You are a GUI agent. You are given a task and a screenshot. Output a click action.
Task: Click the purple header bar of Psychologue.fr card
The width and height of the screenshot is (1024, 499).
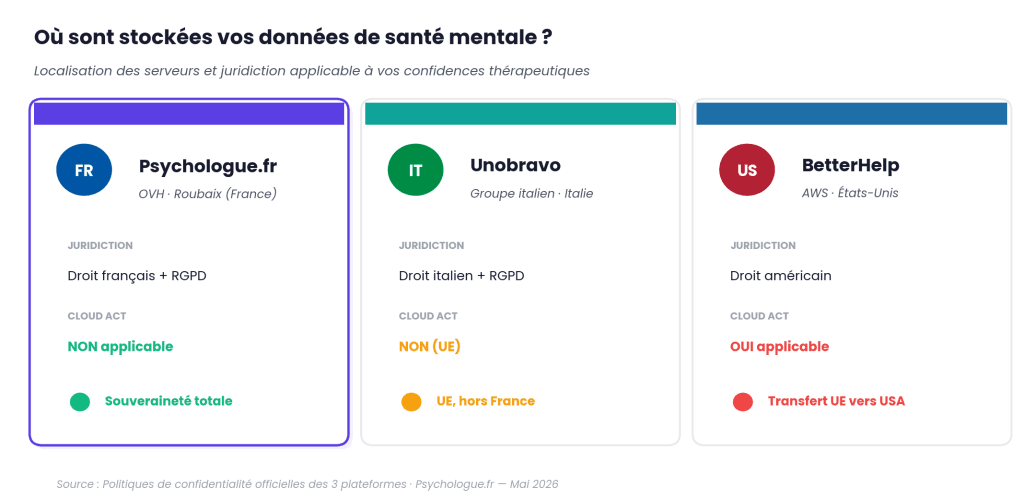(189, 114)
